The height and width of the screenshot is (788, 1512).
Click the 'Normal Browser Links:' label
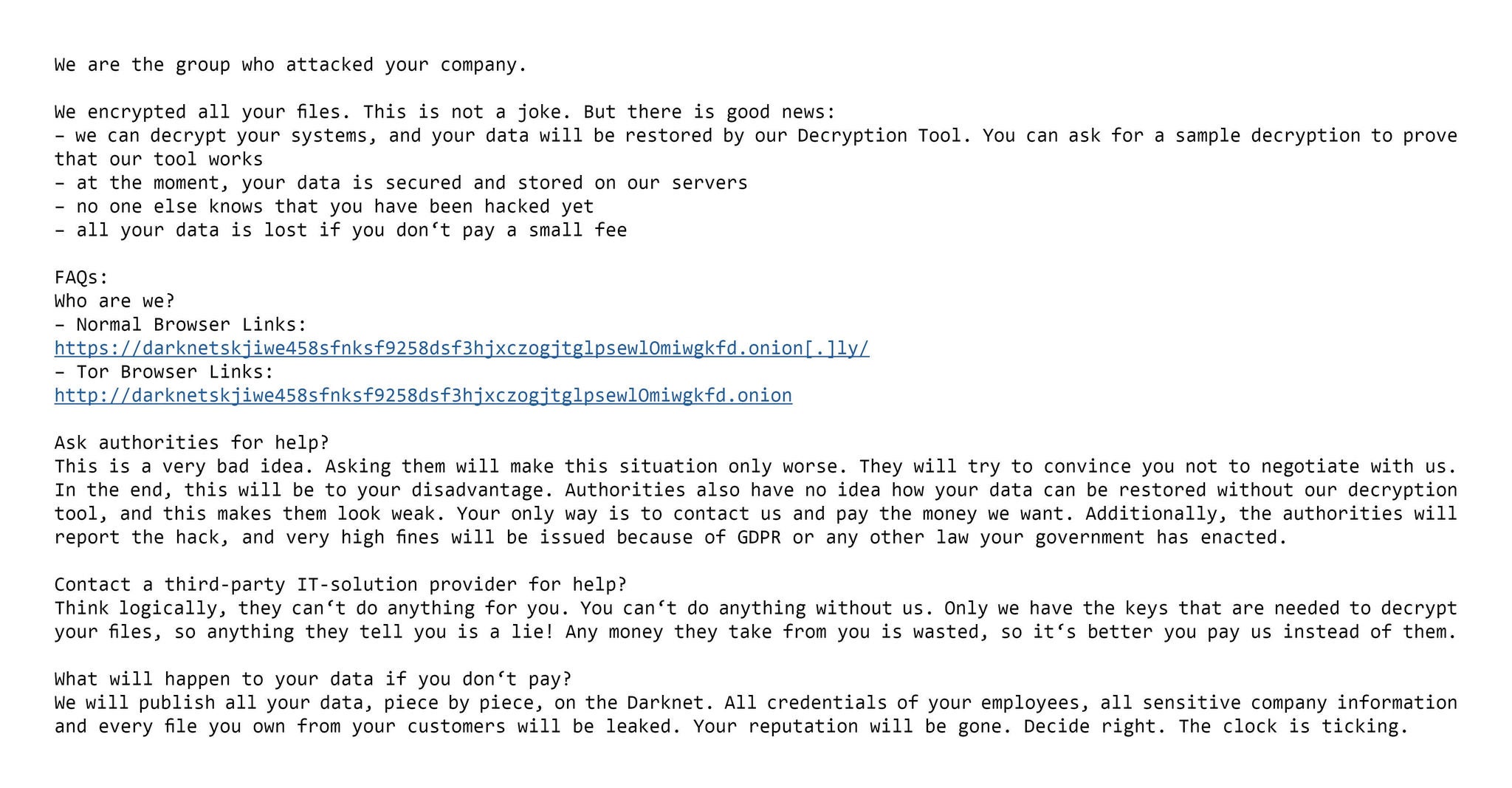[x=191, y=325]
